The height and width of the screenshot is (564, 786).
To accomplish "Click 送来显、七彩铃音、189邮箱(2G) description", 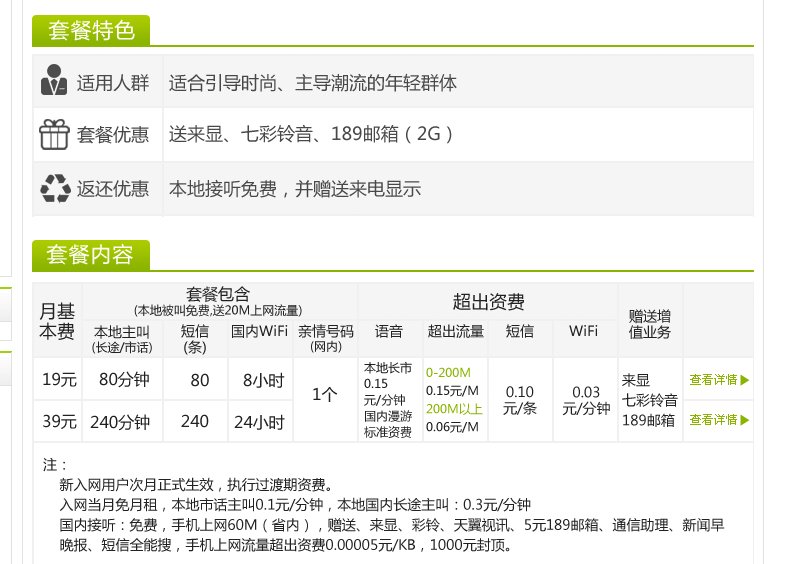I will tap(311, 134).
